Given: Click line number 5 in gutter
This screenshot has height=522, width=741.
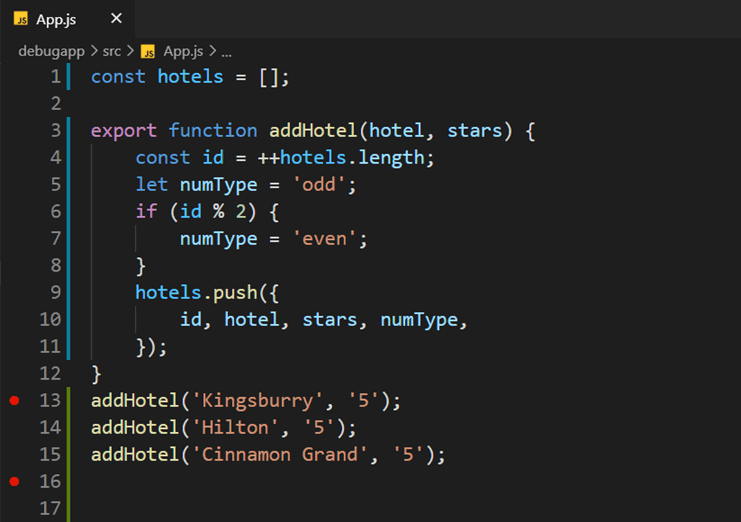Looking at the screenshot, I should [56, 184].
